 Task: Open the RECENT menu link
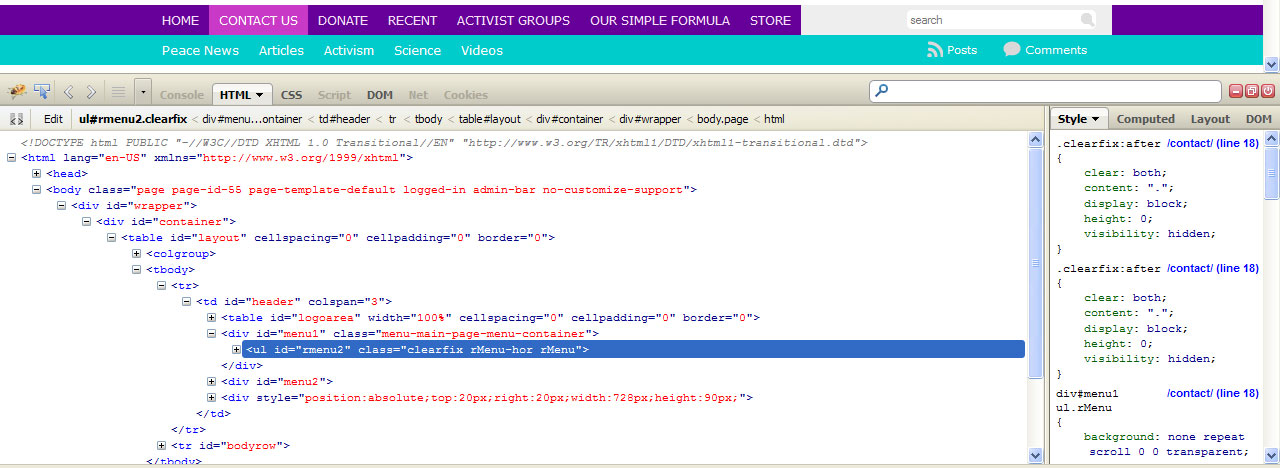[x=412, y=20]
